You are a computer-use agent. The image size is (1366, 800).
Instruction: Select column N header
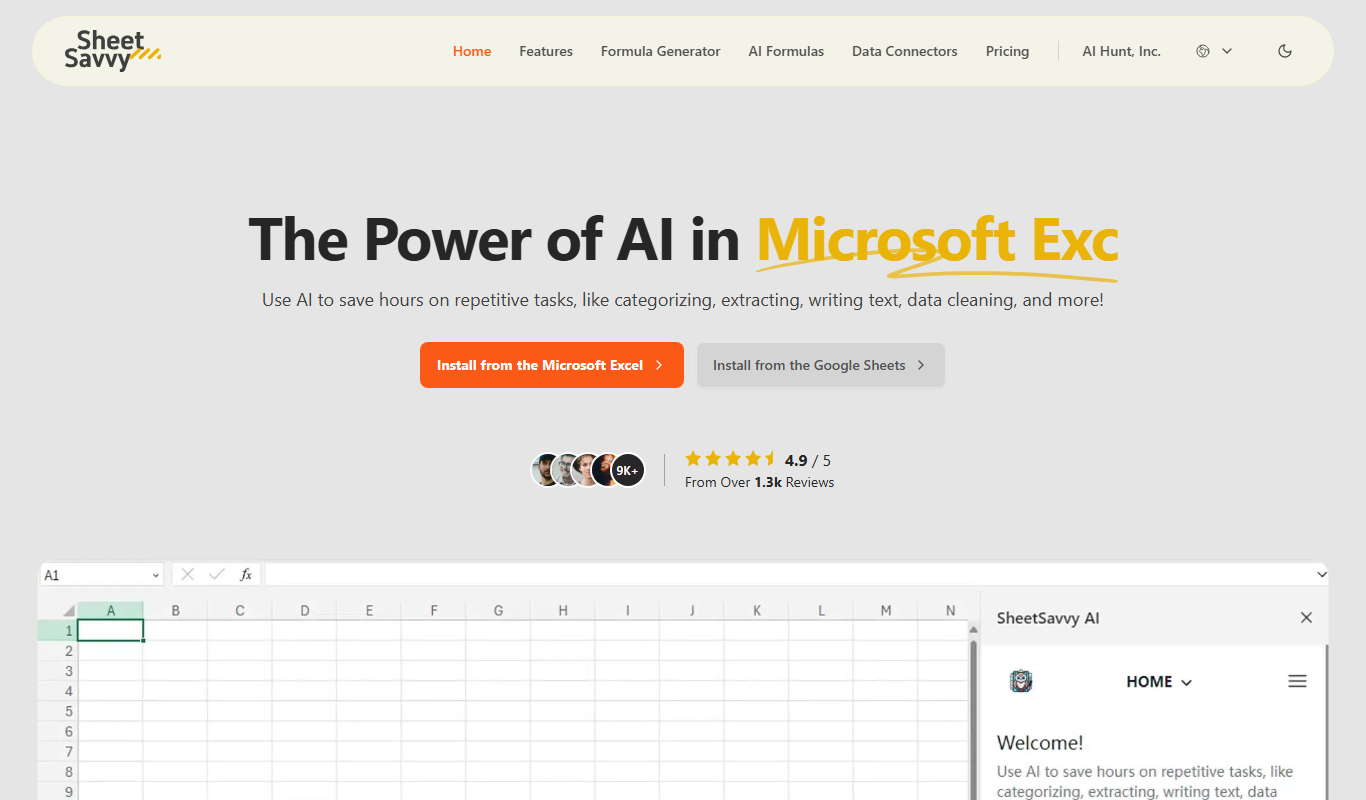click(x=950, y=610)
